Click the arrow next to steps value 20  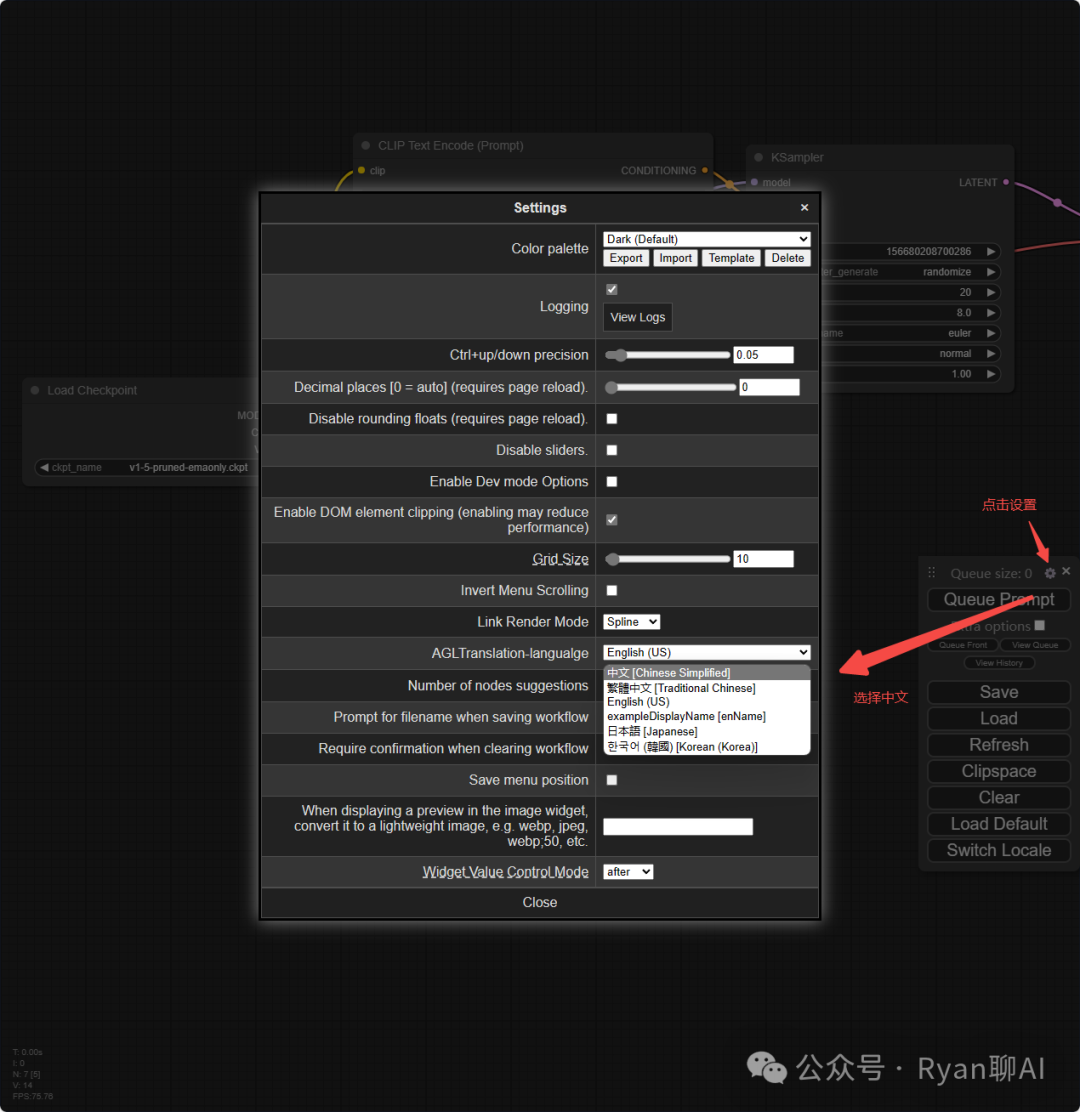coord(991,292)
